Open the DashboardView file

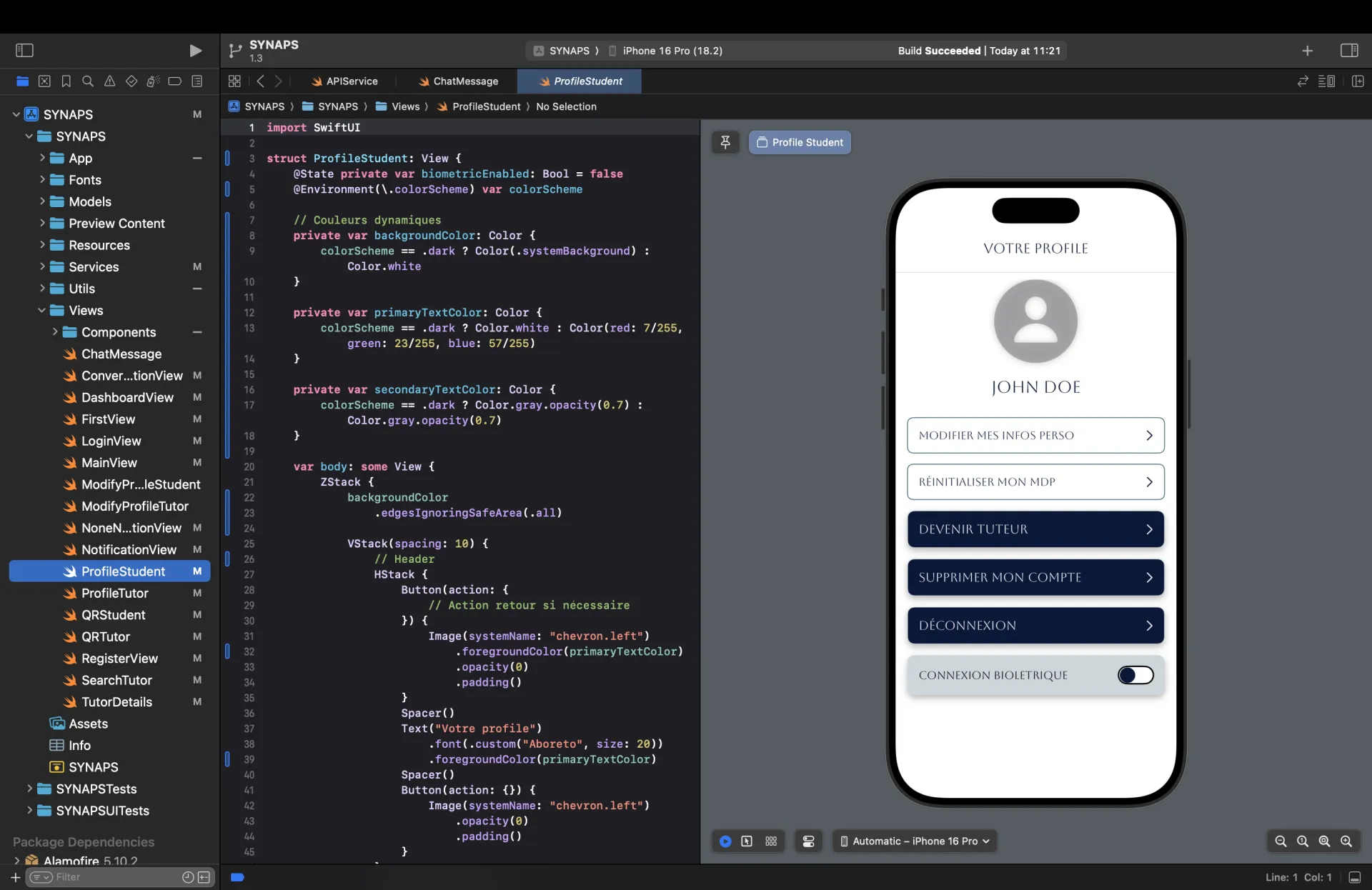click(x=127, y=397)
